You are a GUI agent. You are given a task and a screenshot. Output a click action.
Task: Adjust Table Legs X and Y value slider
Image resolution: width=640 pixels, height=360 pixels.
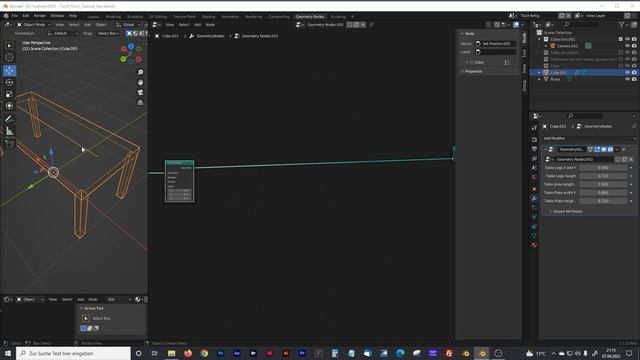pos(603,168)
